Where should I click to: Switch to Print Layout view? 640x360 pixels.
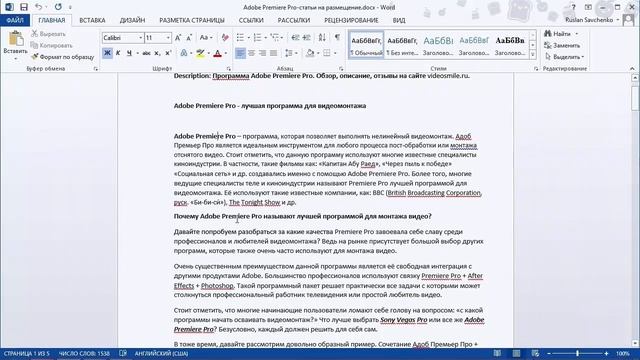point(516,353)
